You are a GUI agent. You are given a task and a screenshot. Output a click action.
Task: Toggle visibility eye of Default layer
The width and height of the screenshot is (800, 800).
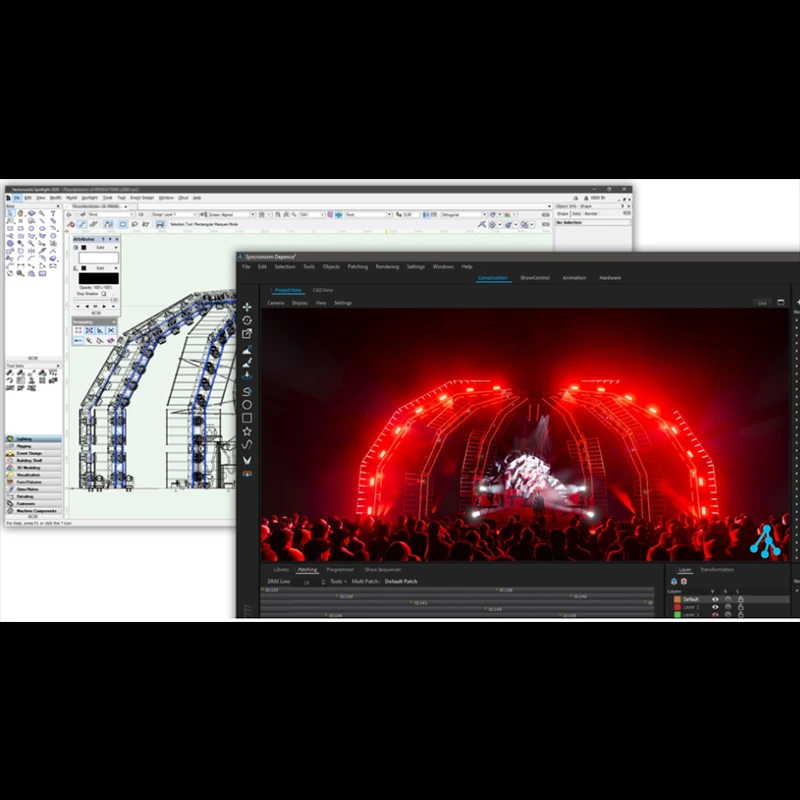pos(715,599)
